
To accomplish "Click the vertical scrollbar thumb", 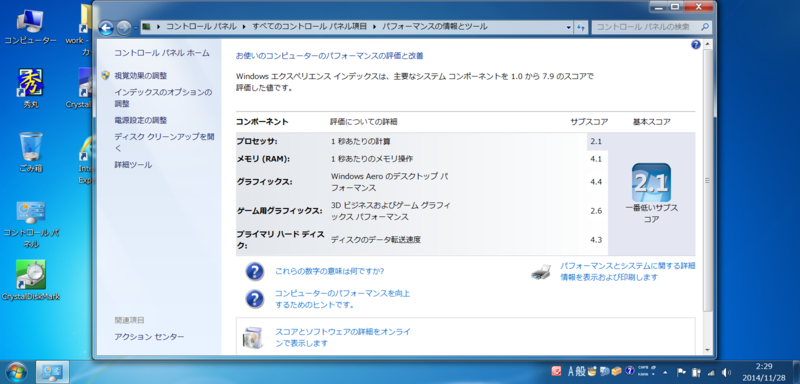I will pyautogui.click(x=707, y=180).
